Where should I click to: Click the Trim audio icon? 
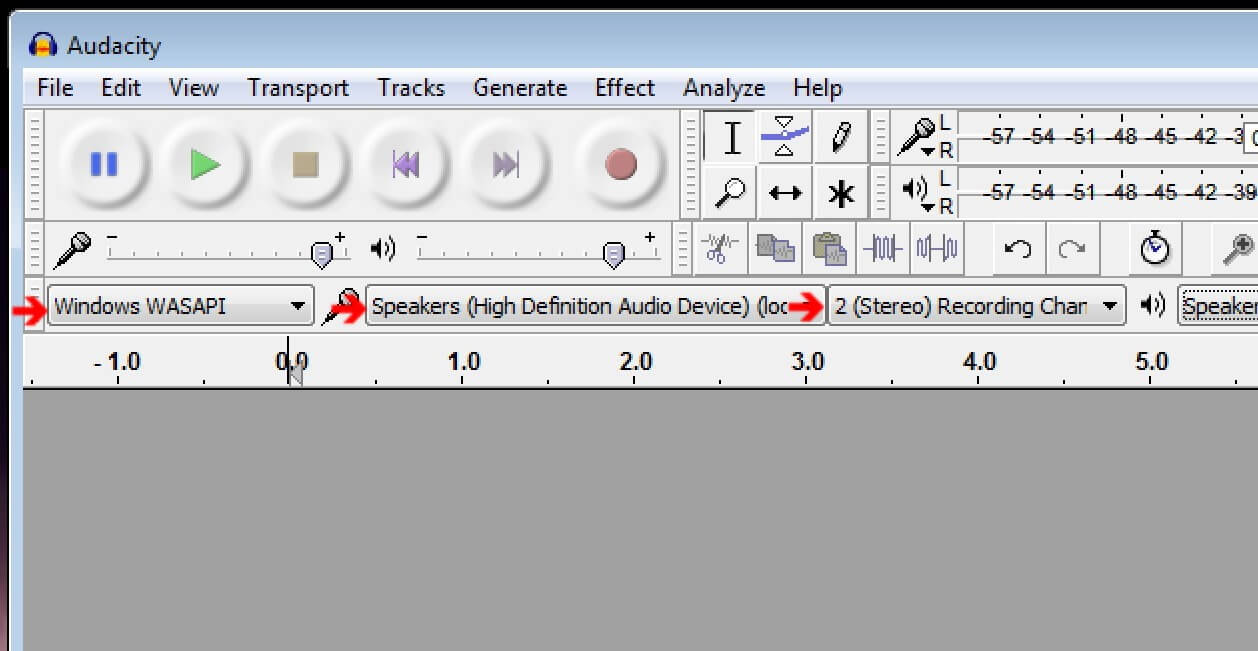883,248
